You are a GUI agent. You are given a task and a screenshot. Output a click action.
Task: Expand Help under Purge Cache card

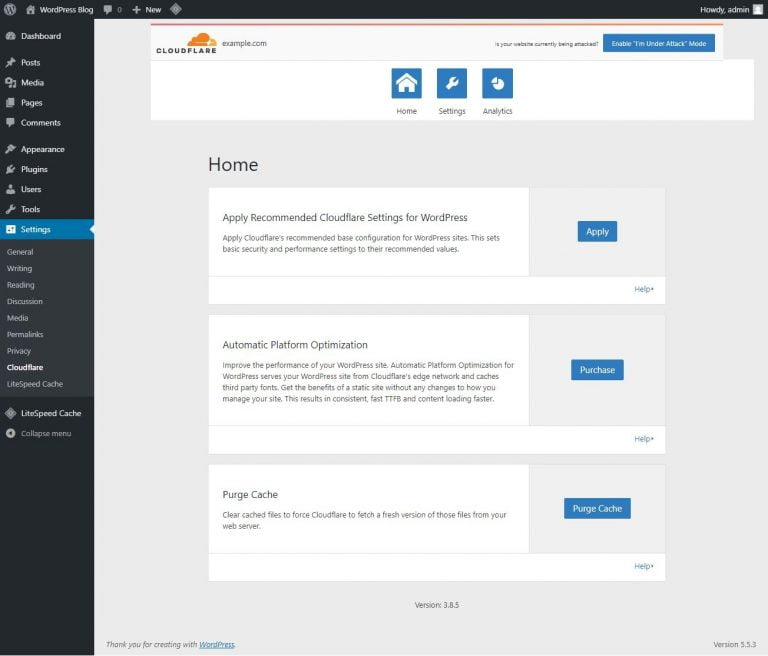point(644,566)
